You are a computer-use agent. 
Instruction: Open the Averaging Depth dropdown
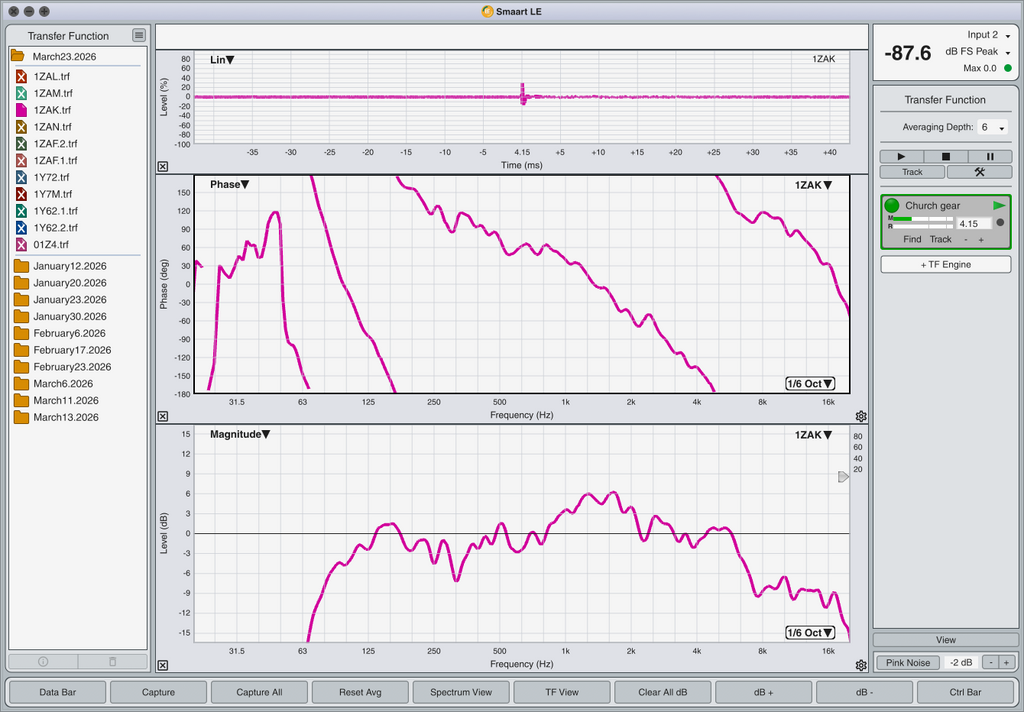coord(993,127)
